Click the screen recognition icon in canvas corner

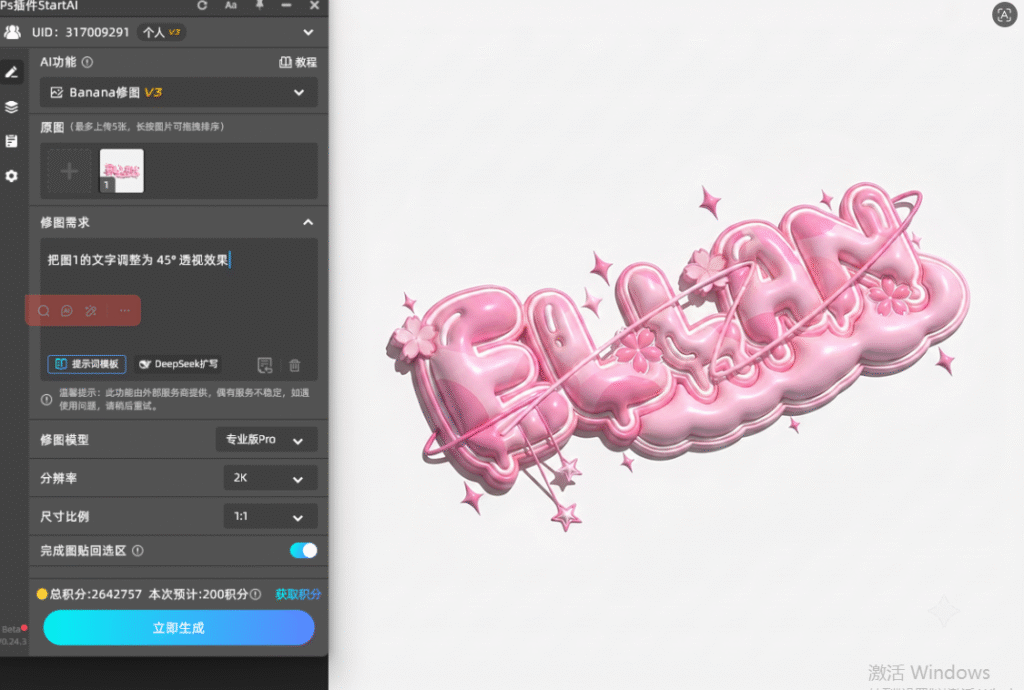coord(1004,14)
